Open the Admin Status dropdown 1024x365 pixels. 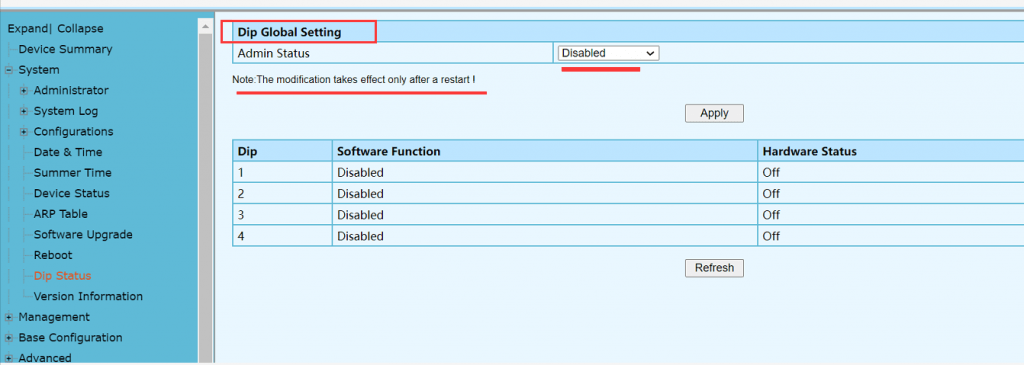click(x=608, y=53)
